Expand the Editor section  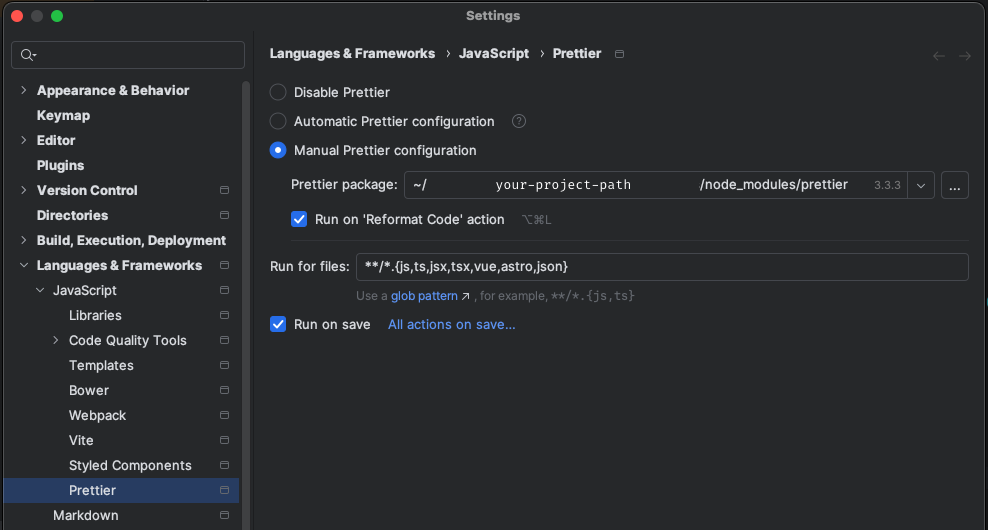pos(24,140)
